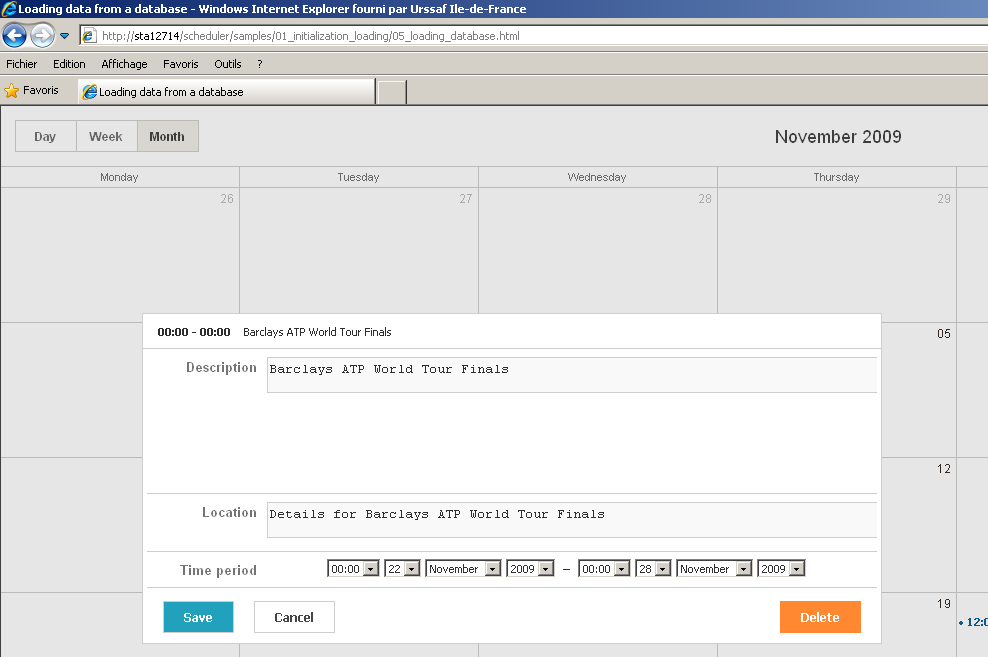
Task: Click the day 29 calendar cell
Action: (836, 255)
